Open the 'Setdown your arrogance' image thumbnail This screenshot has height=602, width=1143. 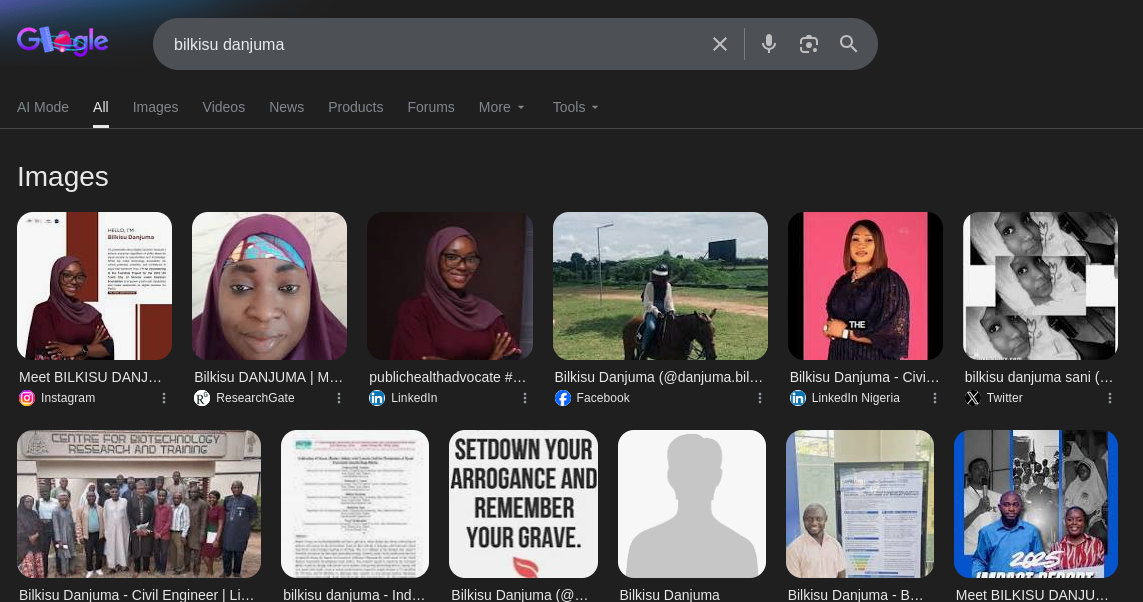(523, 504)
